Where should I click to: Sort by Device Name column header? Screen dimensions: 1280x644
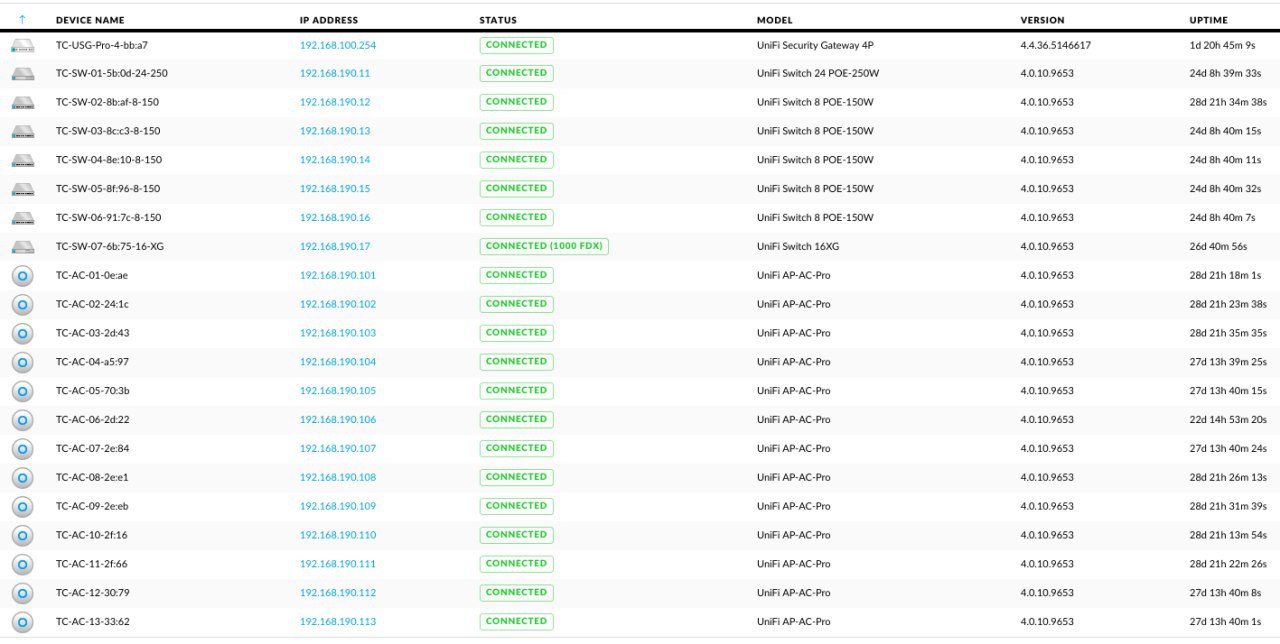[x=90, y=20]
